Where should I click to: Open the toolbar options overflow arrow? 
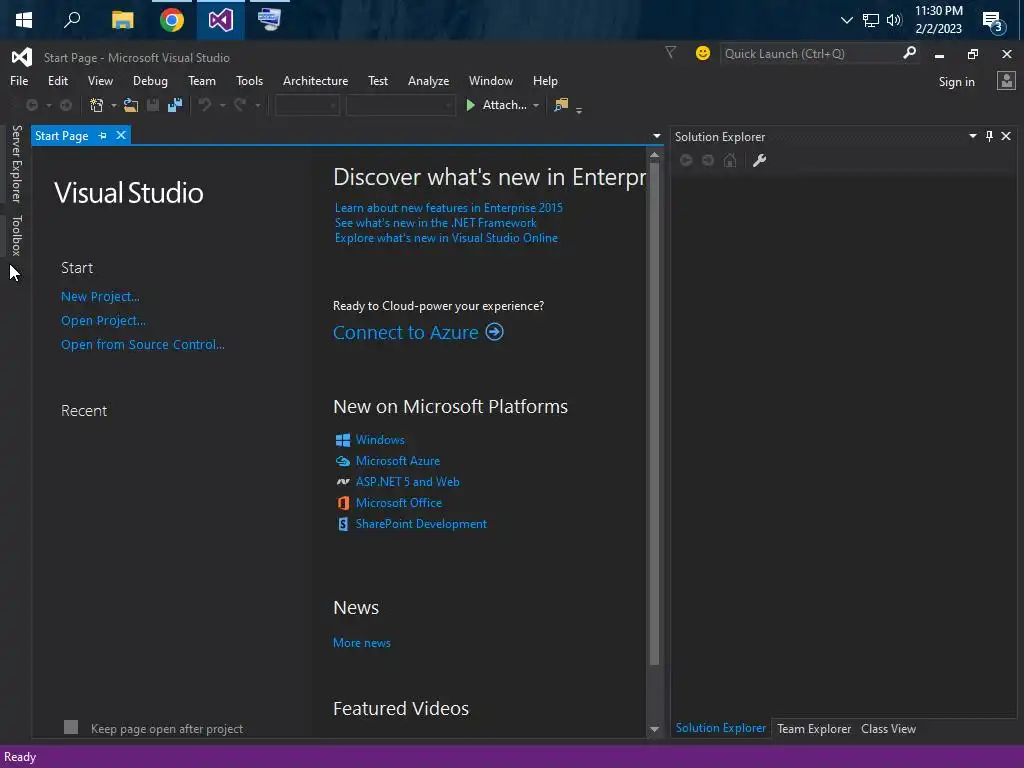point(579,110)
